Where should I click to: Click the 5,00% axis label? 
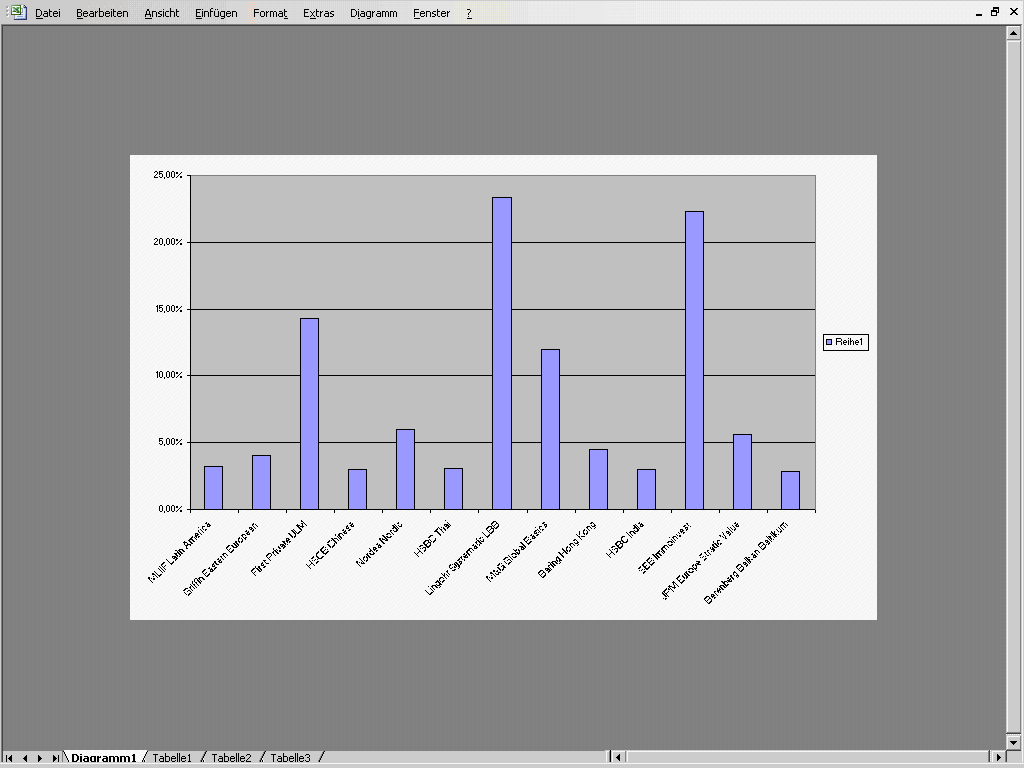point(170,442)
